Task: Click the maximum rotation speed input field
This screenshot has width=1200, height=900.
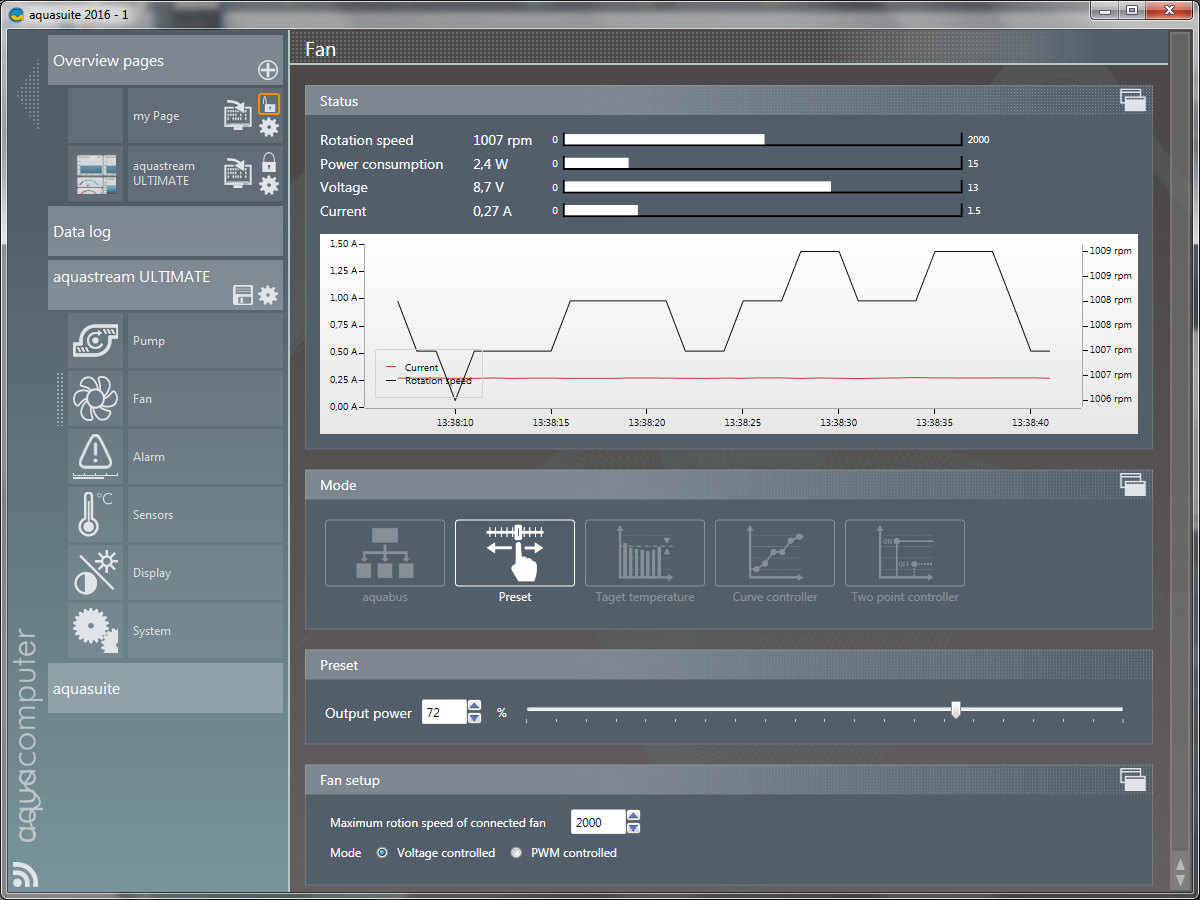Action: (x=598, y=822)
